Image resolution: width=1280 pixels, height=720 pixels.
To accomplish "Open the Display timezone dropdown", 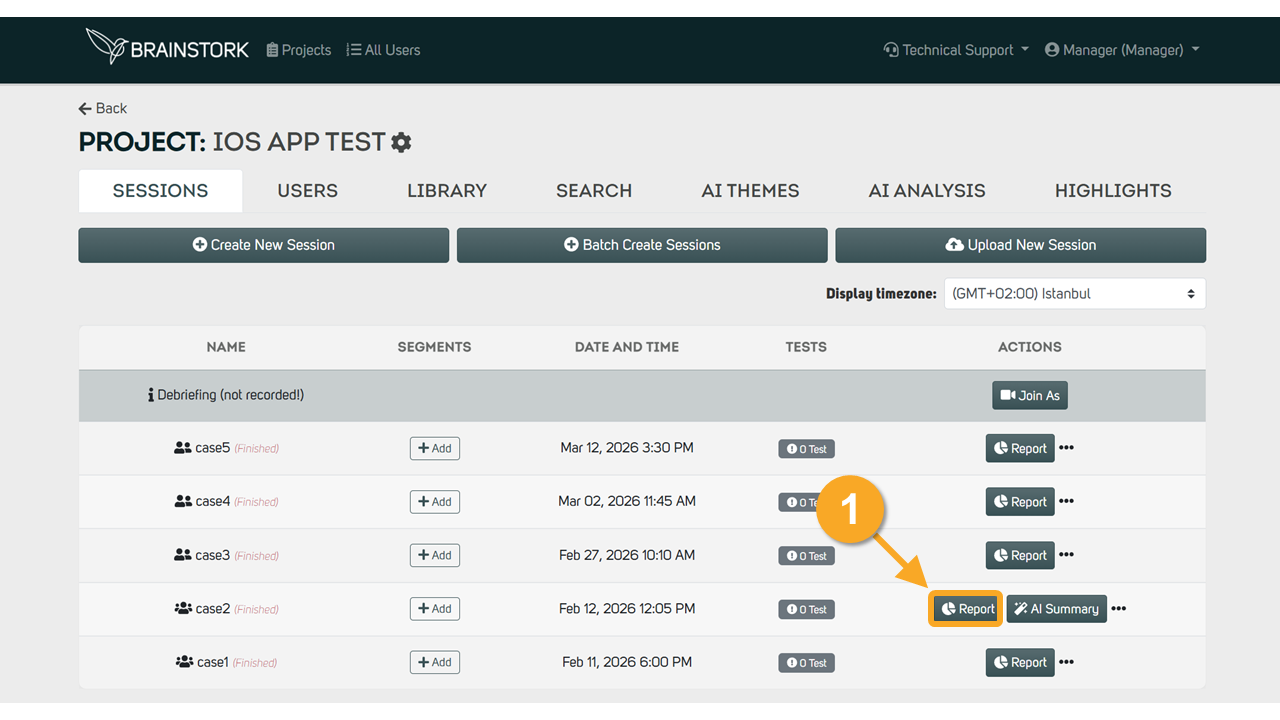I will click(x=1075, y=294).
